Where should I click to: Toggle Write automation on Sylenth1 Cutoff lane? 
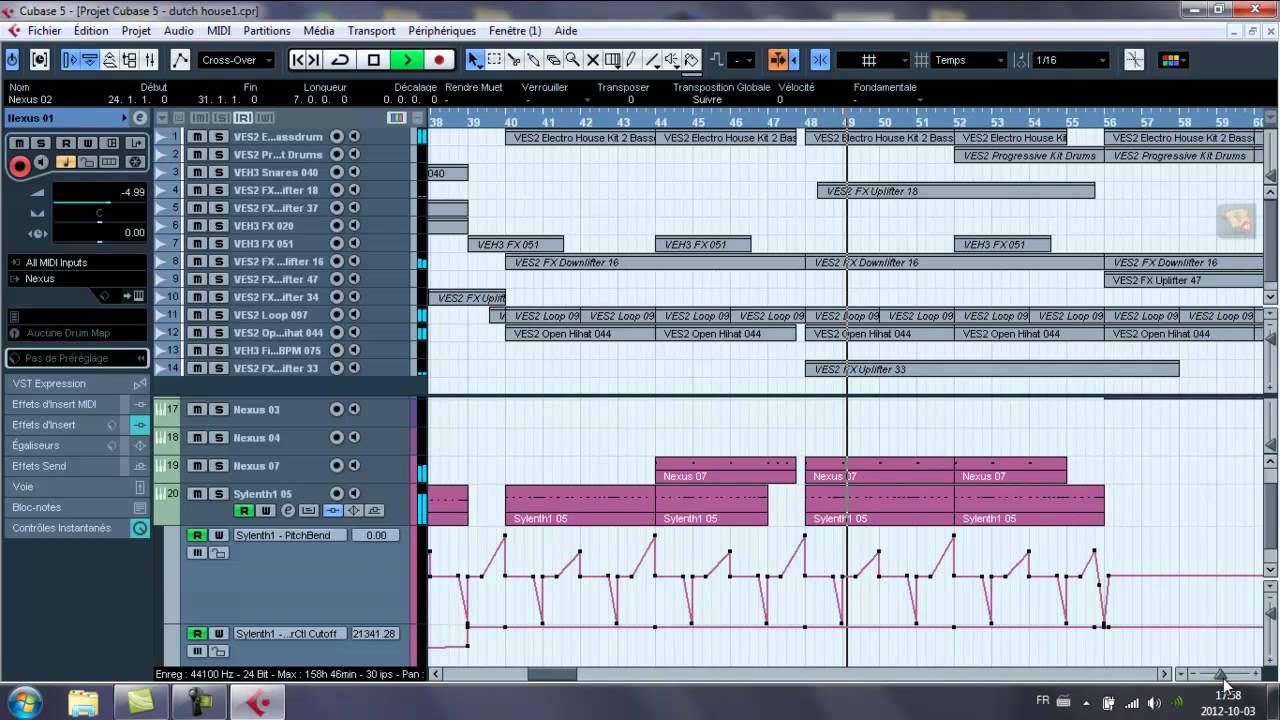click(217, 634)
